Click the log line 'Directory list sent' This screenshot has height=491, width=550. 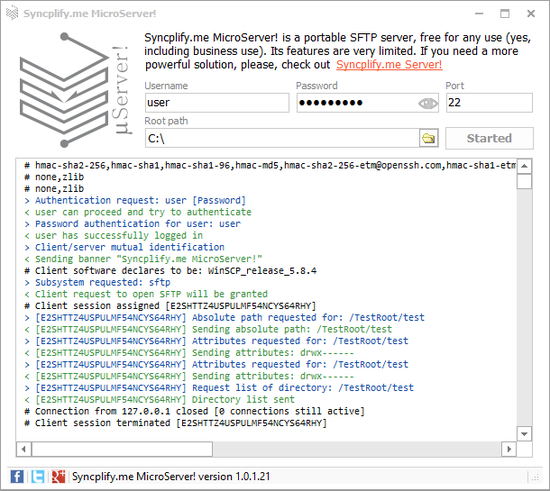(x=160, y=399)
